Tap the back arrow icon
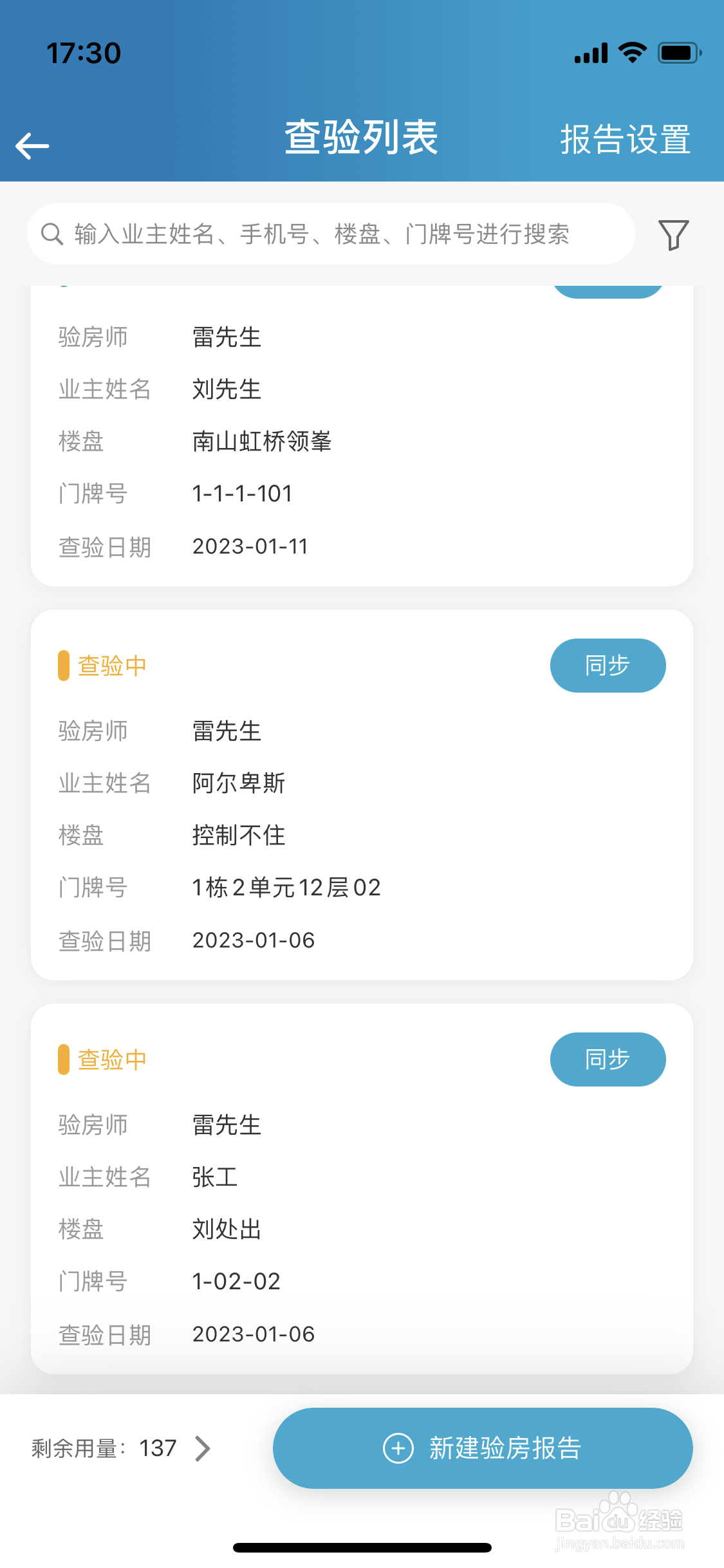 click(x=32, y=145)
